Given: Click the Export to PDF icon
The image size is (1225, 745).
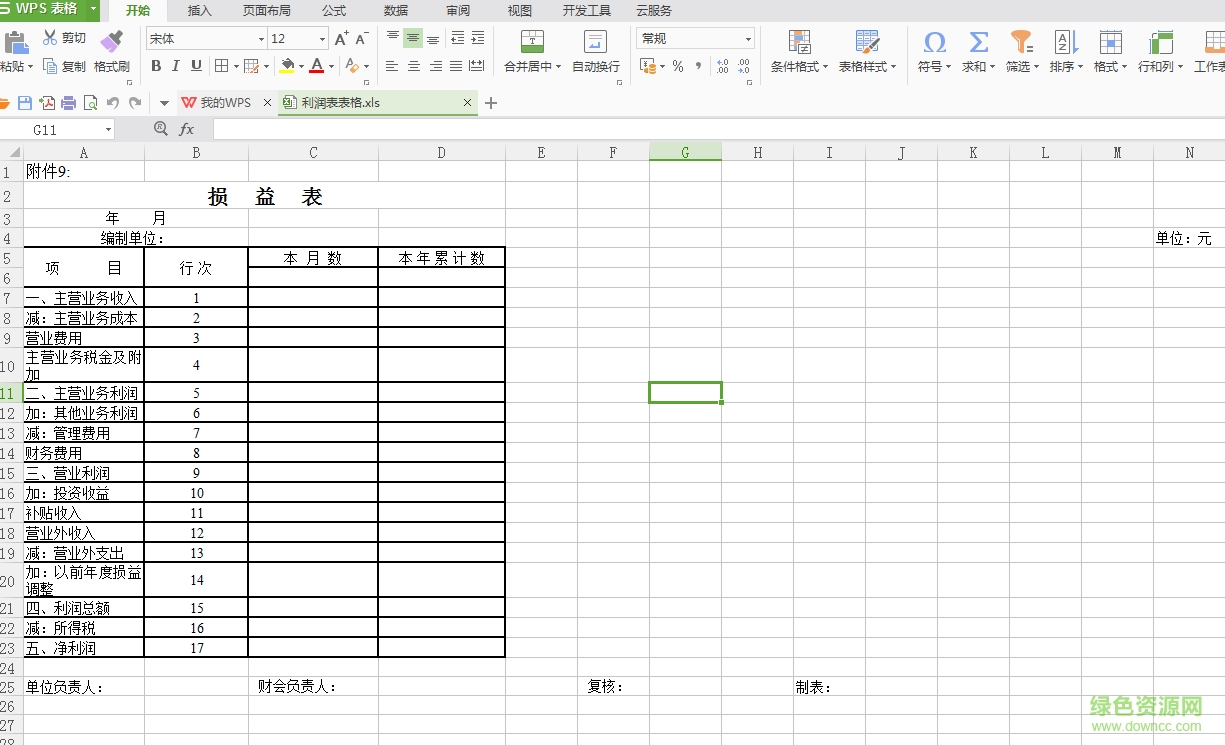Looking at the screenshot, I should point(46,102).
